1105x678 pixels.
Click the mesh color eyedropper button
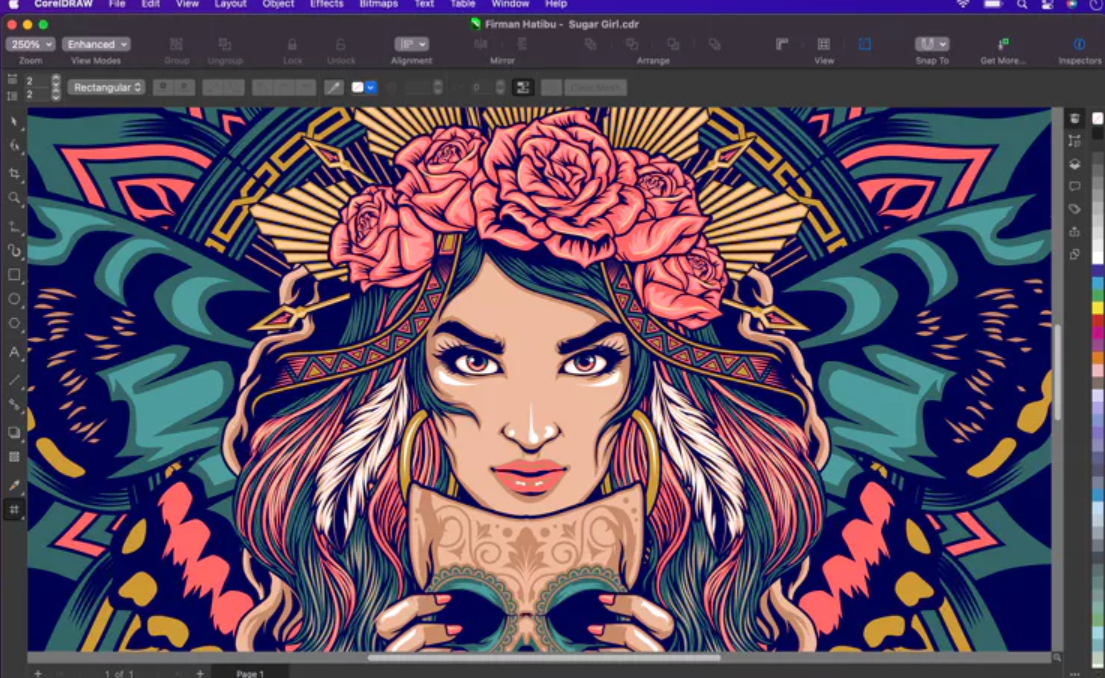click(x=333, y=87)
